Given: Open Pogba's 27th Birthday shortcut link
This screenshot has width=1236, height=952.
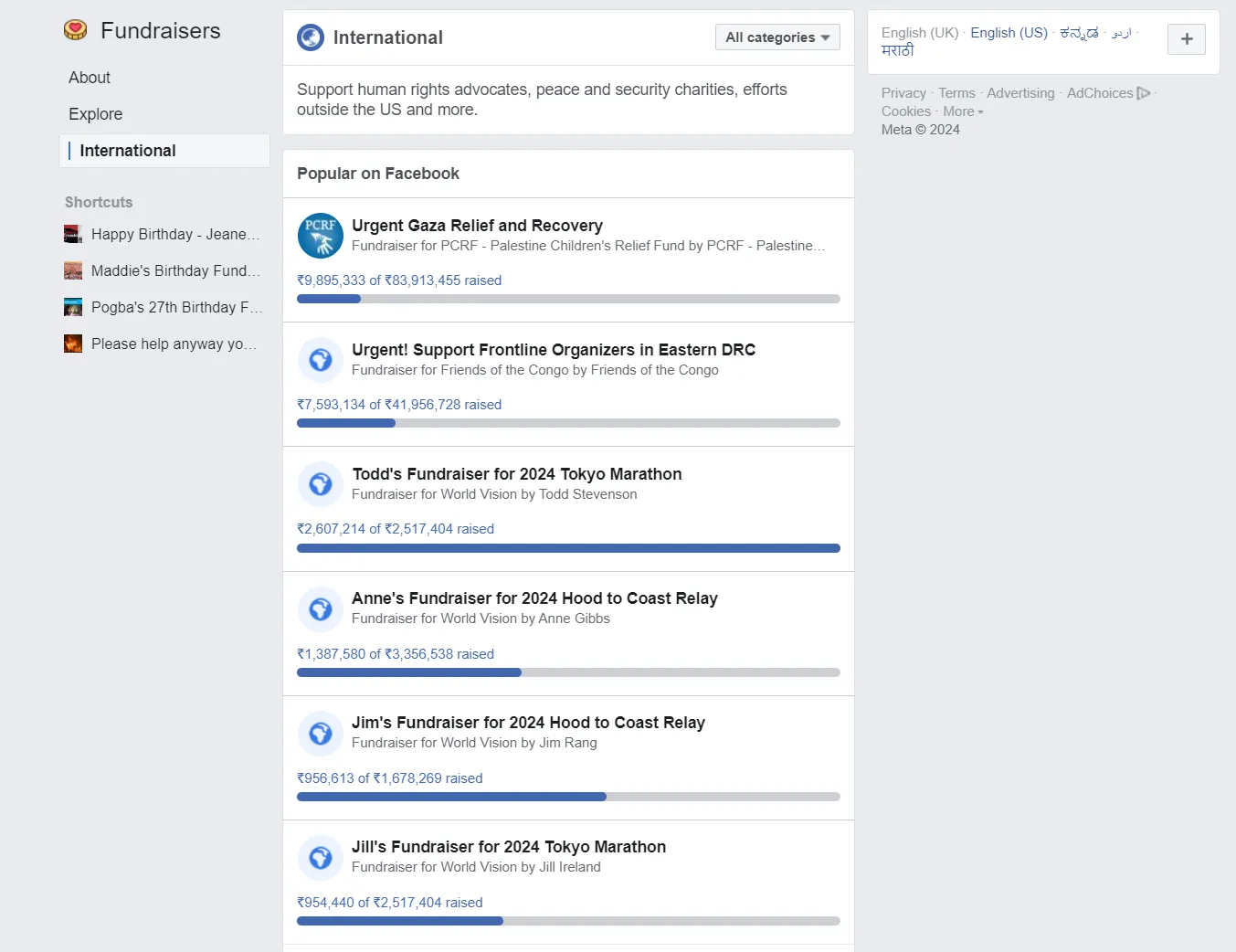Looking at the screenshot, I should pyautogui.click(x=176, y=307).
